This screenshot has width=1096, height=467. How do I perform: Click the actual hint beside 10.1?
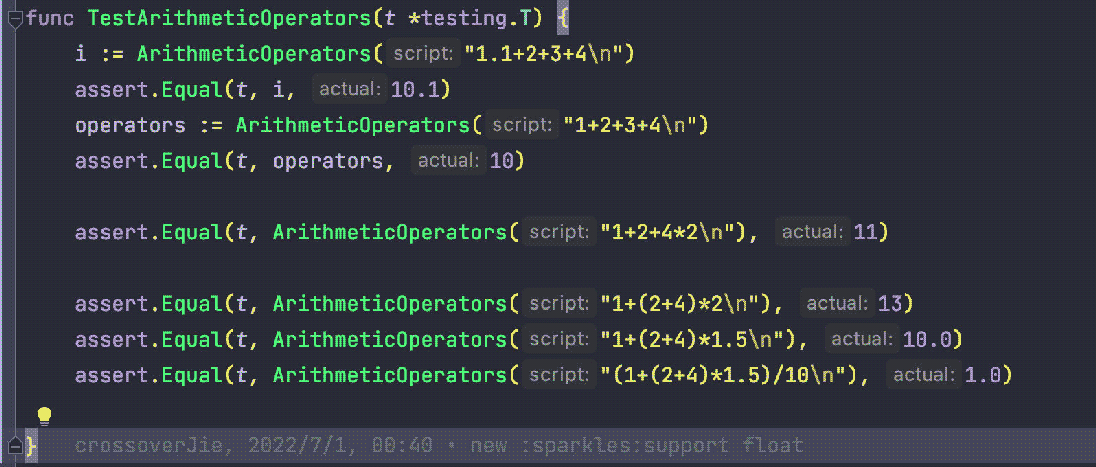click(x=349, y=90)
